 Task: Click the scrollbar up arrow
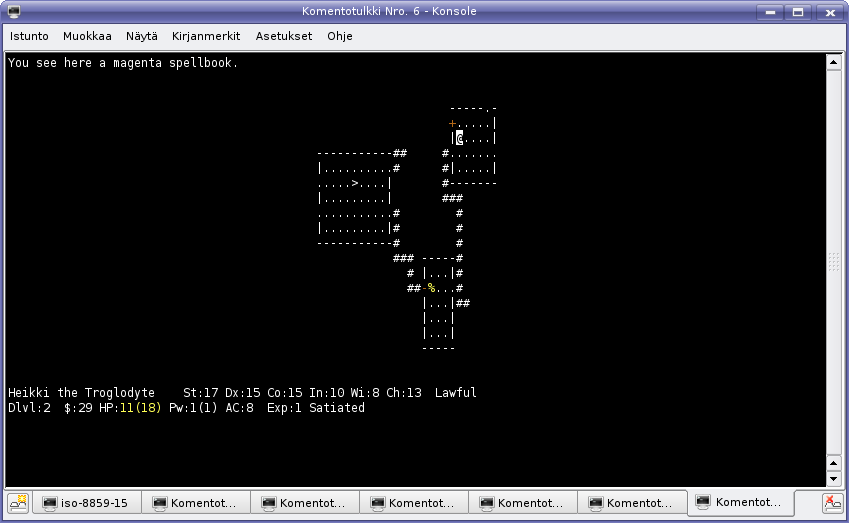pos(834,62)
